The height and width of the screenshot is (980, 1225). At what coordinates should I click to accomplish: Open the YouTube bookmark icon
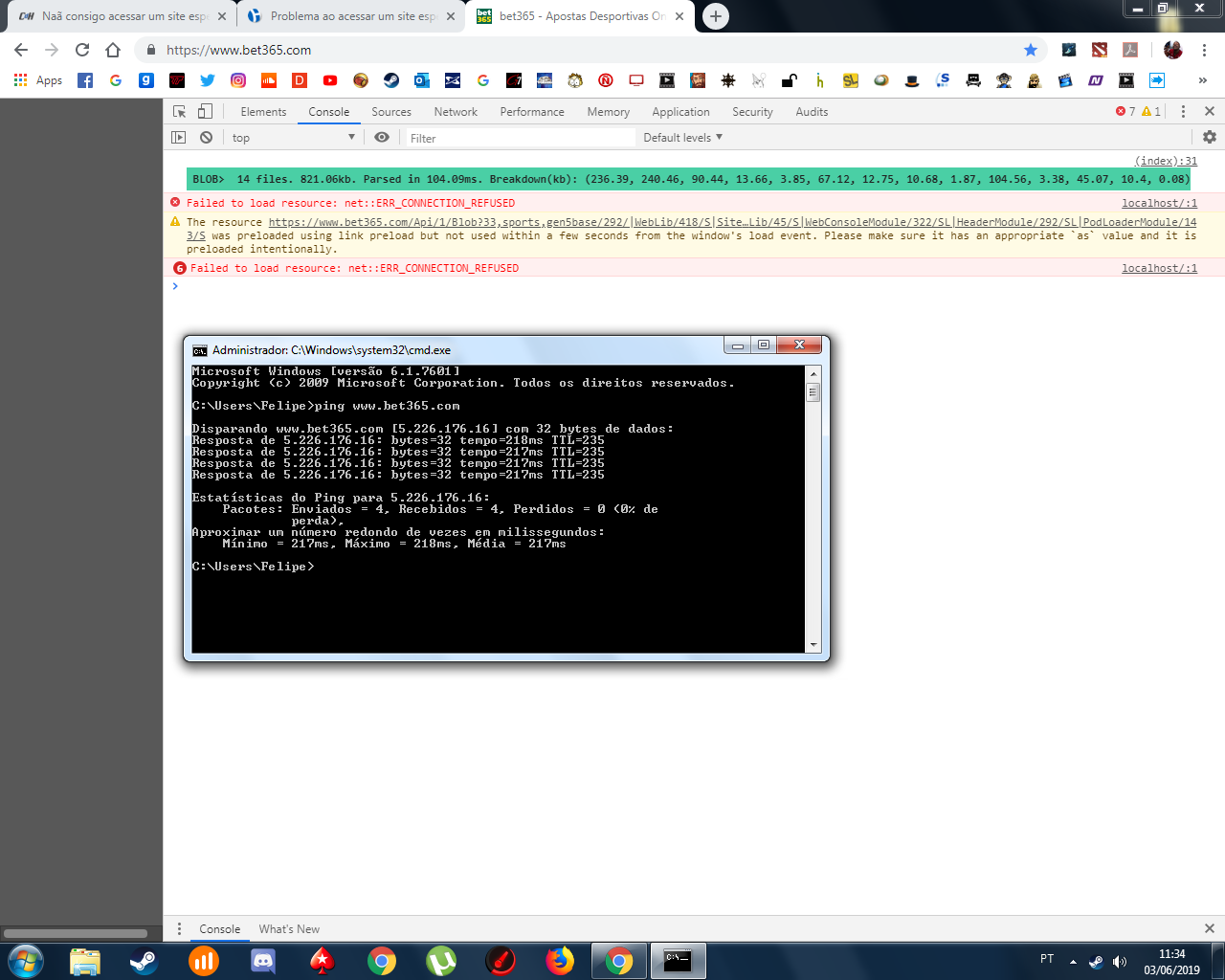[x=330, y=80]
